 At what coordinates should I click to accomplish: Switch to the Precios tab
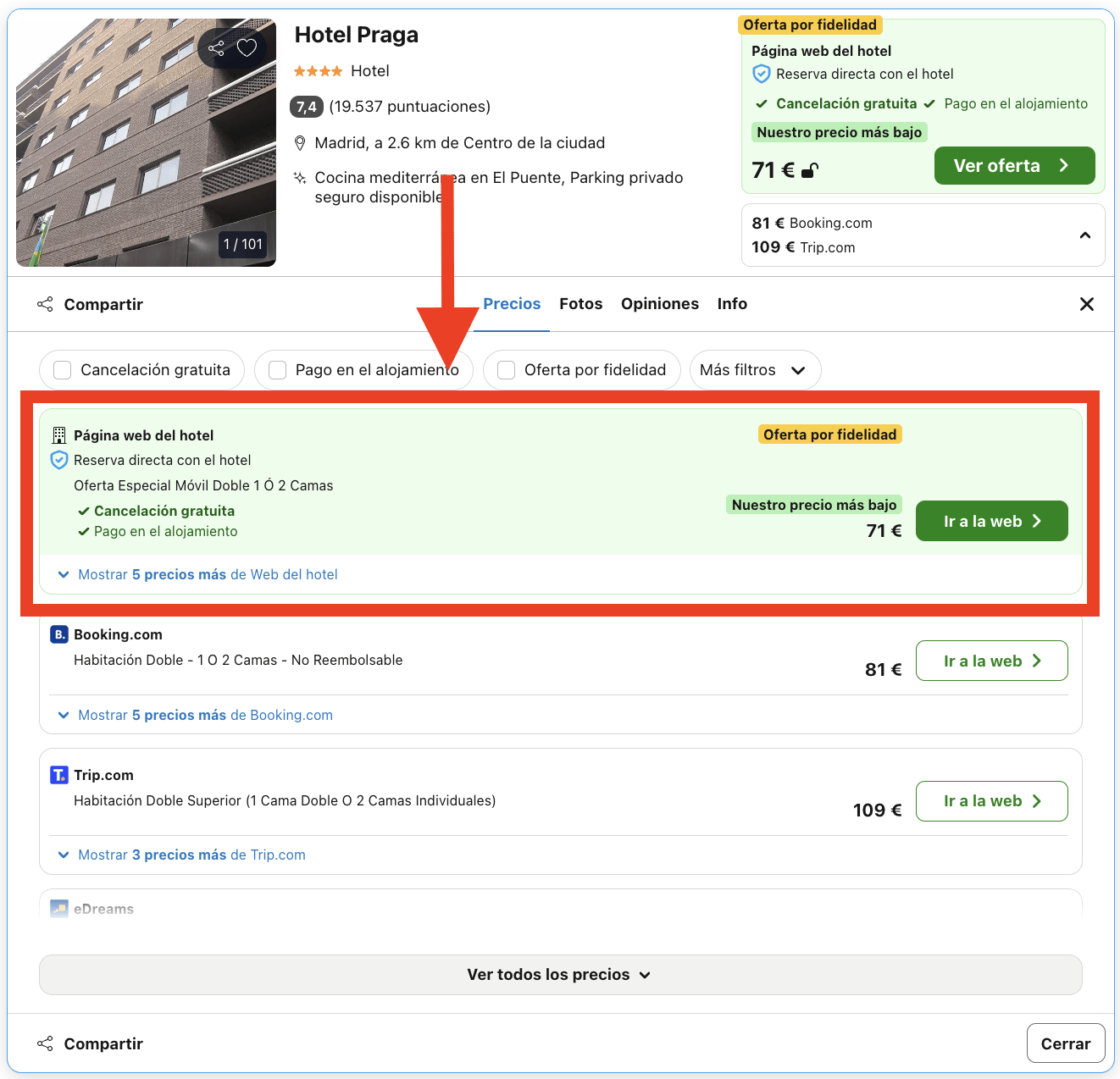point(512,304)
